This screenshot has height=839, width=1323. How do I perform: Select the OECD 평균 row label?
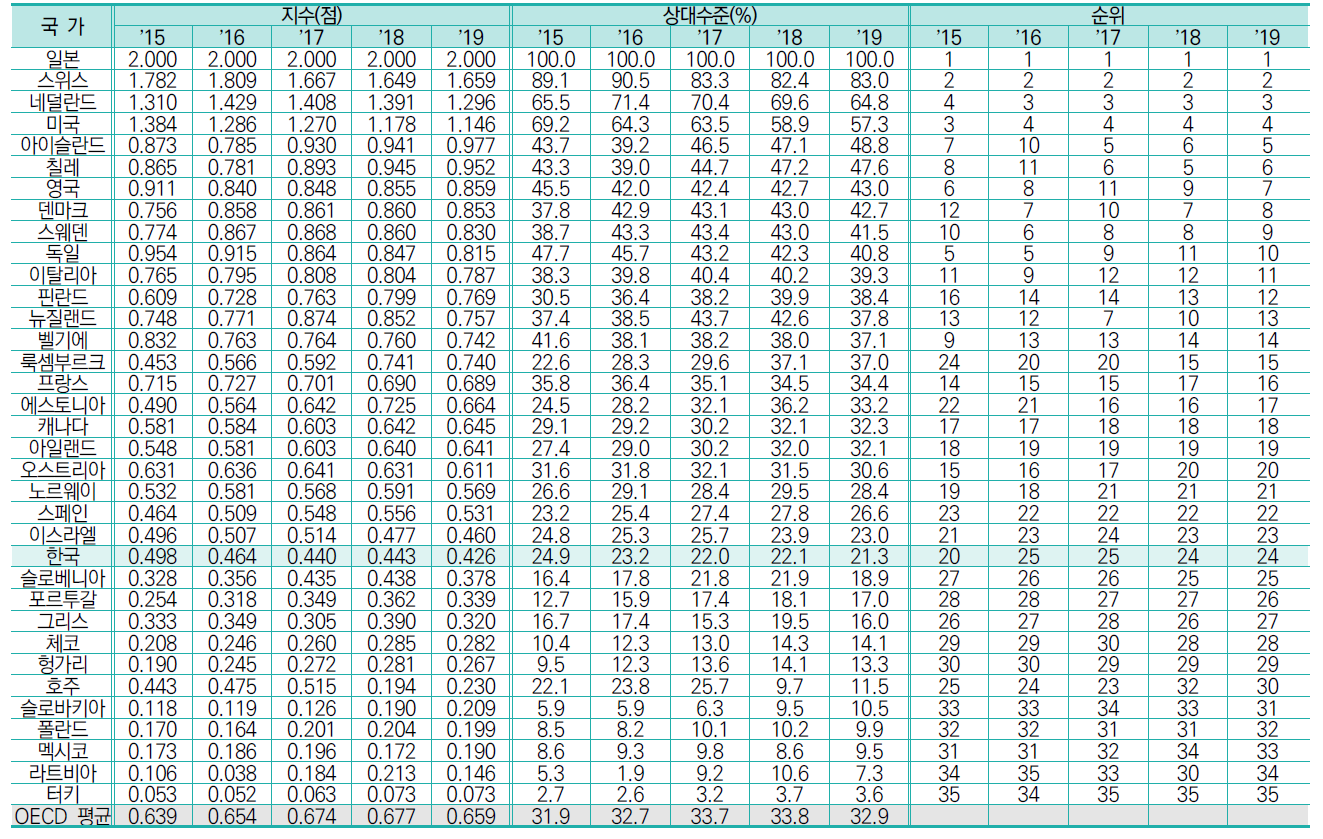click(62, 818)
